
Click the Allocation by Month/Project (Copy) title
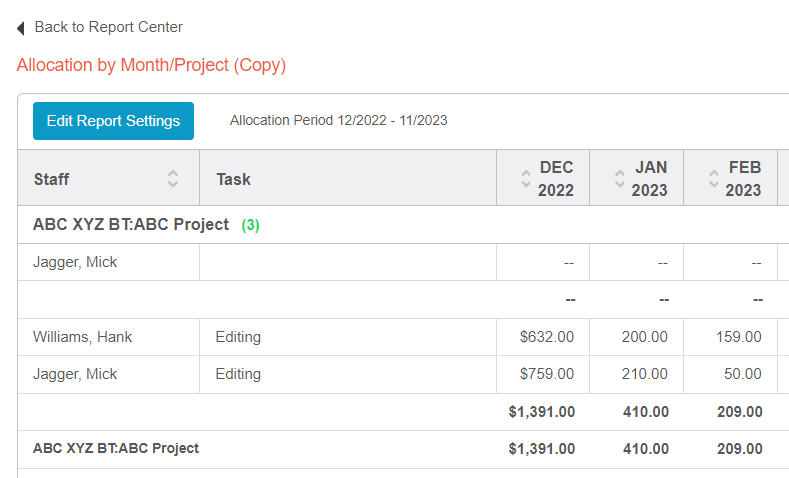151,65
